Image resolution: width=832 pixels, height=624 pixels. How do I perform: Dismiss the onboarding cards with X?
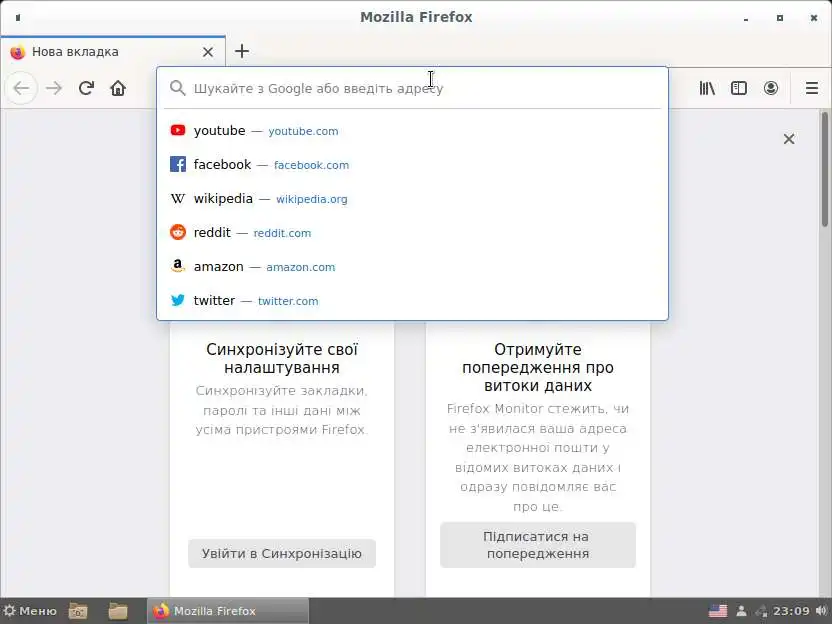[x=789, y=139]
